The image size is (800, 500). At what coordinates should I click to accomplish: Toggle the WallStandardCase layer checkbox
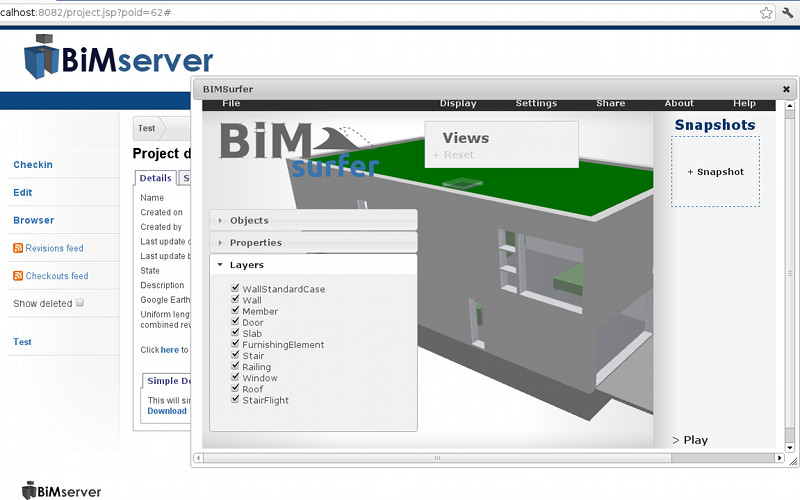pos(235,288)
